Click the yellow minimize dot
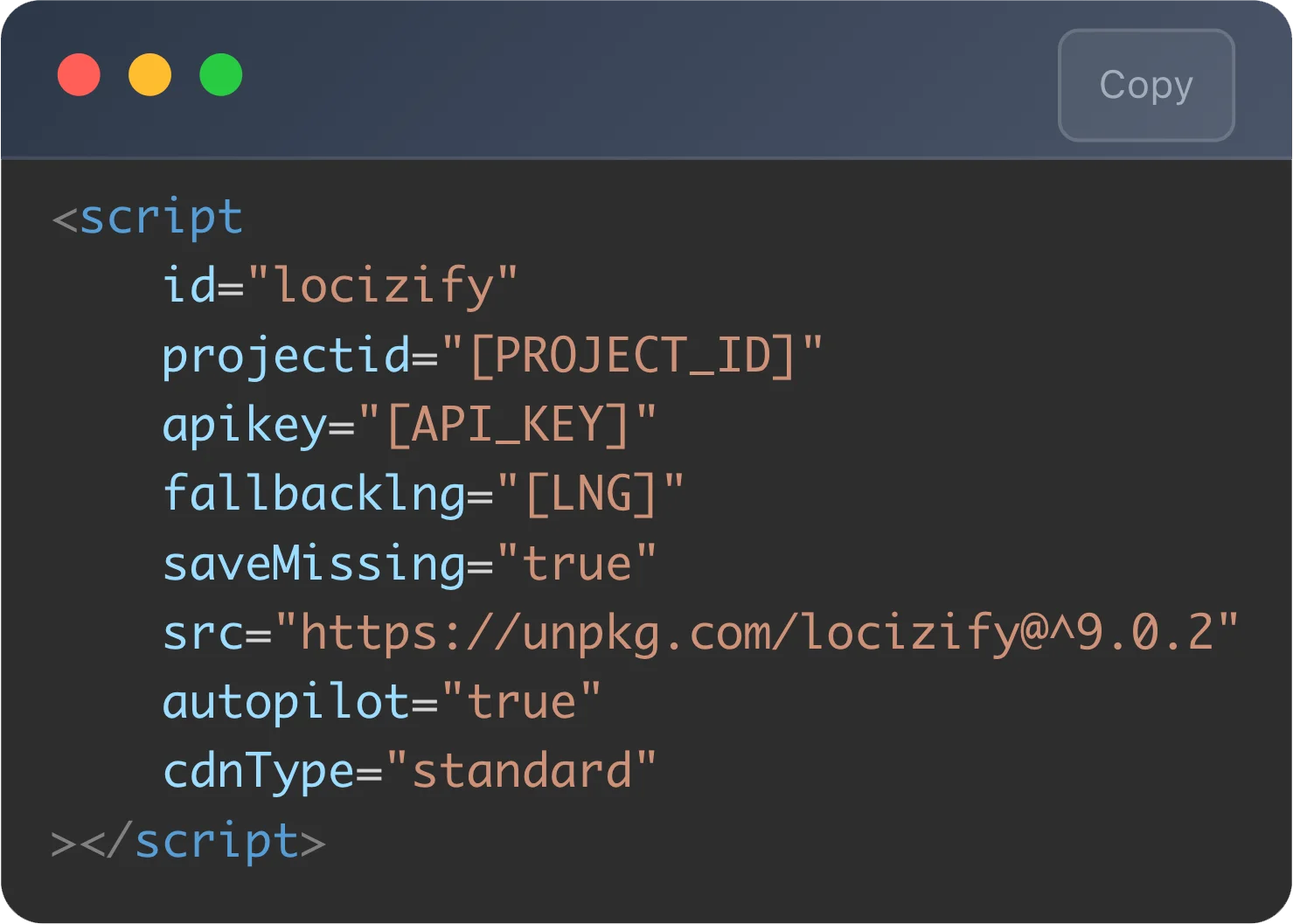This screenshot has width=1293, height=924. [149, 75]
